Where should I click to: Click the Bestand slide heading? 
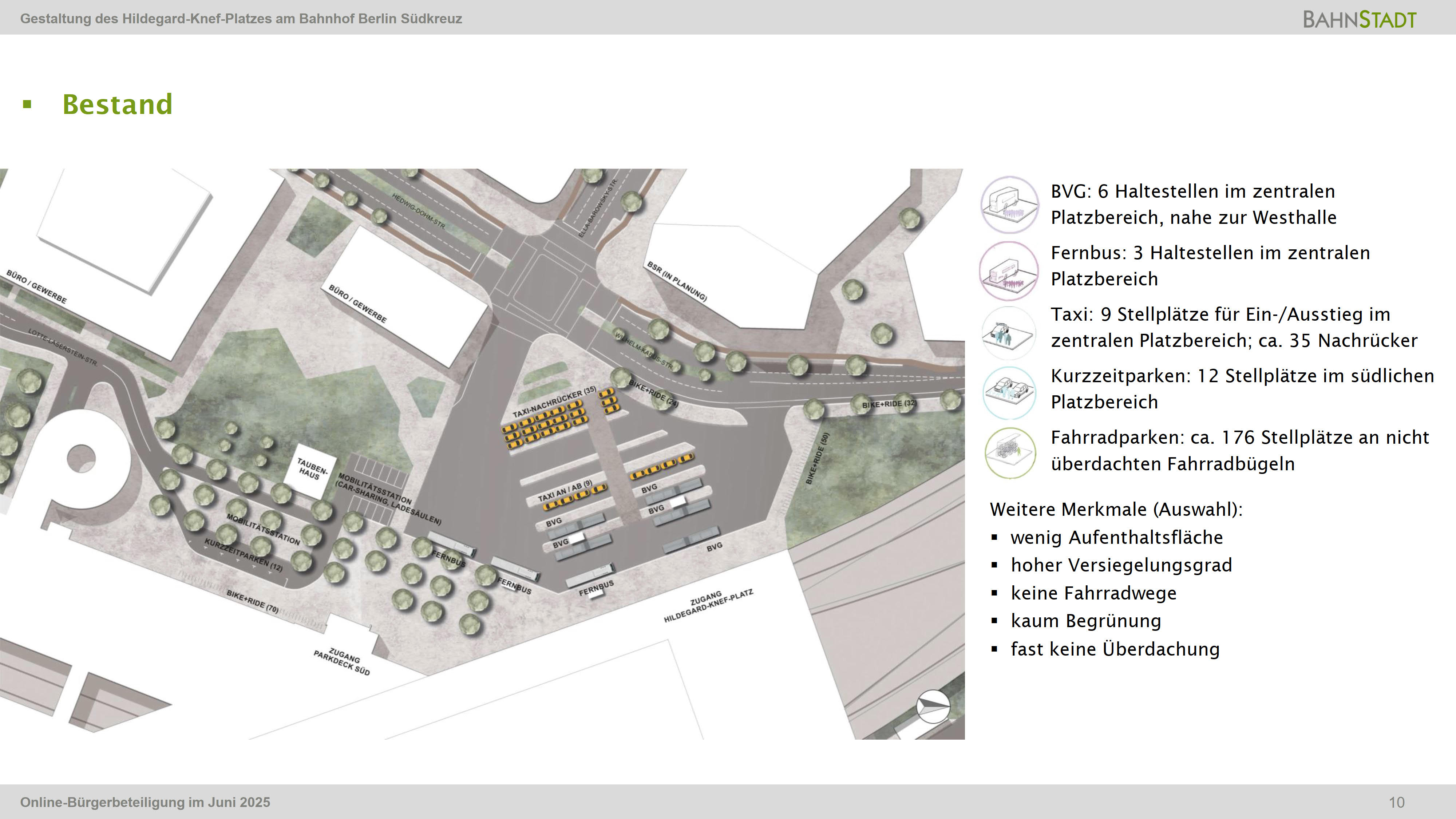(117, 104)
